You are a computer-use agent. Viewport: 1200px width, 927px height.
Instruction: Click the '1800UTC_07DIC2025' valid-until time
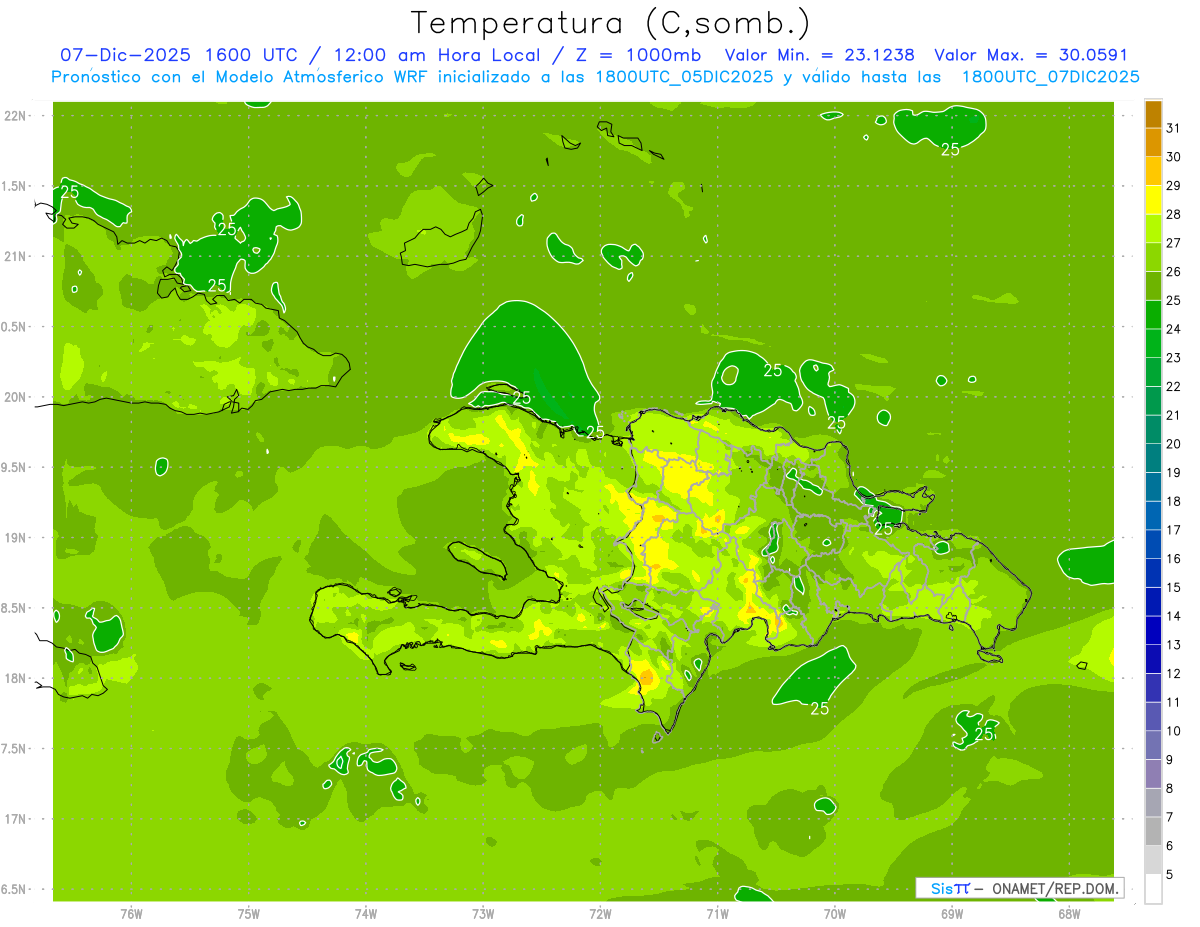point(1051,77)
